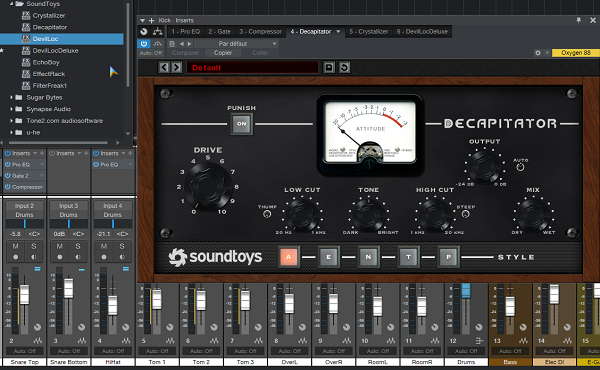Collapse the SoundToys folder

click(x=11, y=4)
